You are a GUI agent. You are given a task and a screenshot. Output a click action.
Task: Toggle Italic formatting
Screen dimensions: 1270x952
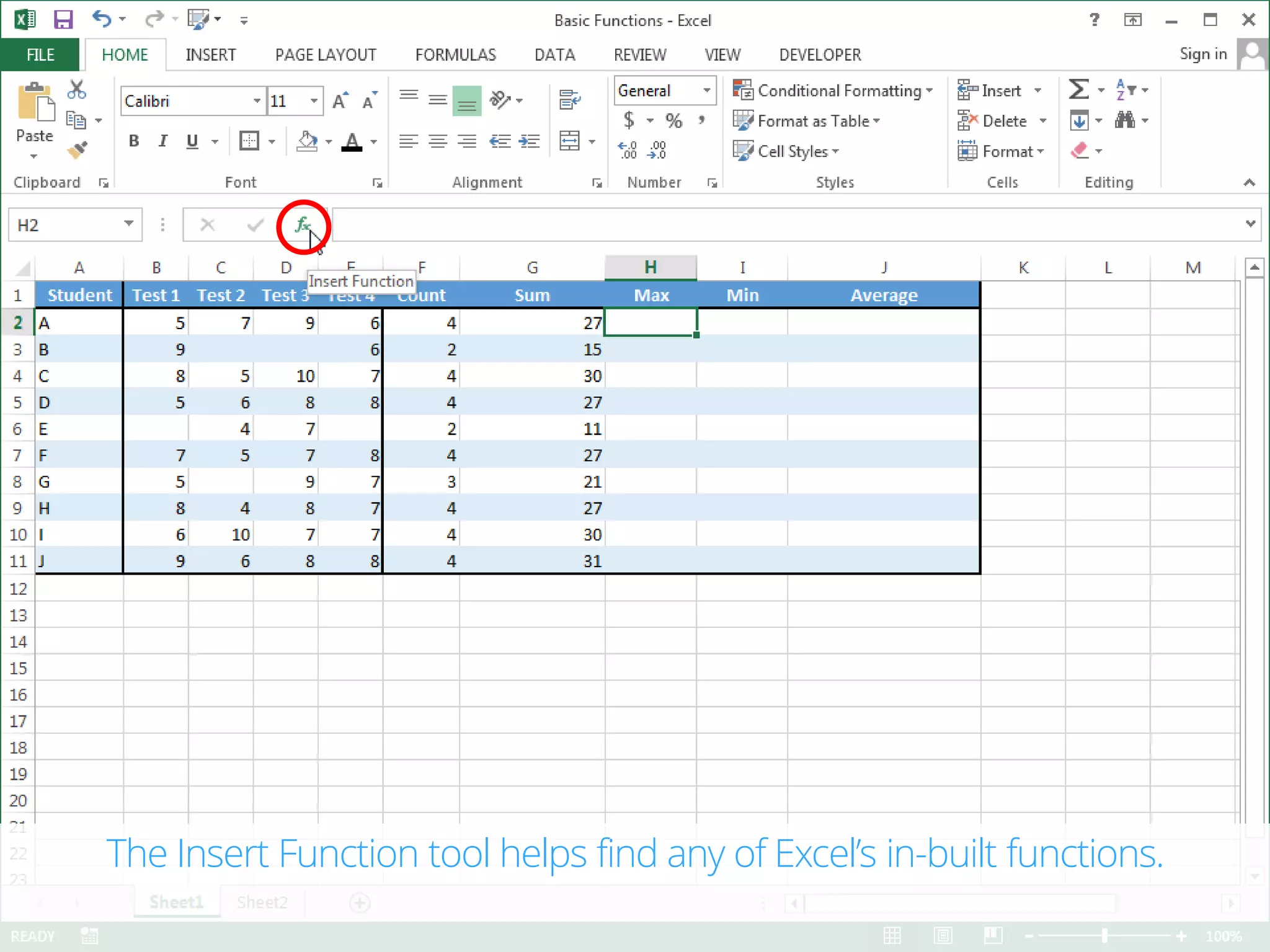[x=162, y=141]
